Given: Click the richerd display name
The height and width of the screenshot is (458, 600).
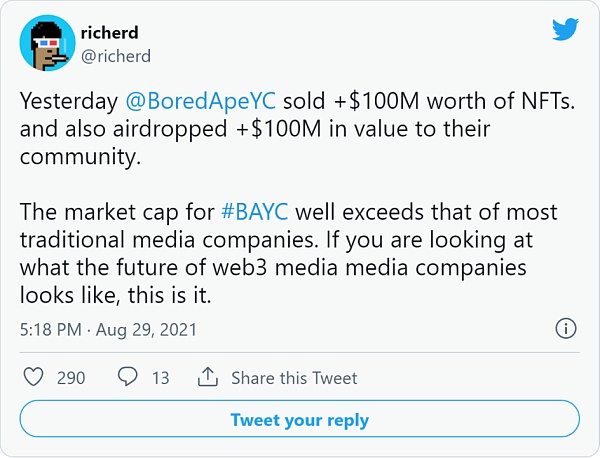Looking at the screenshot, I should (x=110, y=34).
